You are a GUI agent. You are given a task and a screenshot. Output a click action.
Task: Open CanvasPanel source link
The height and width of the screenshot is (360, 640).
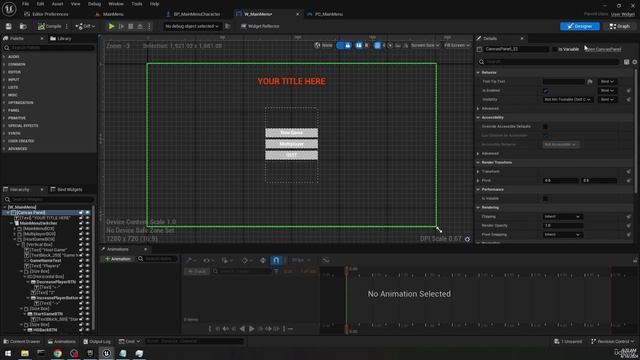[603, 49]
